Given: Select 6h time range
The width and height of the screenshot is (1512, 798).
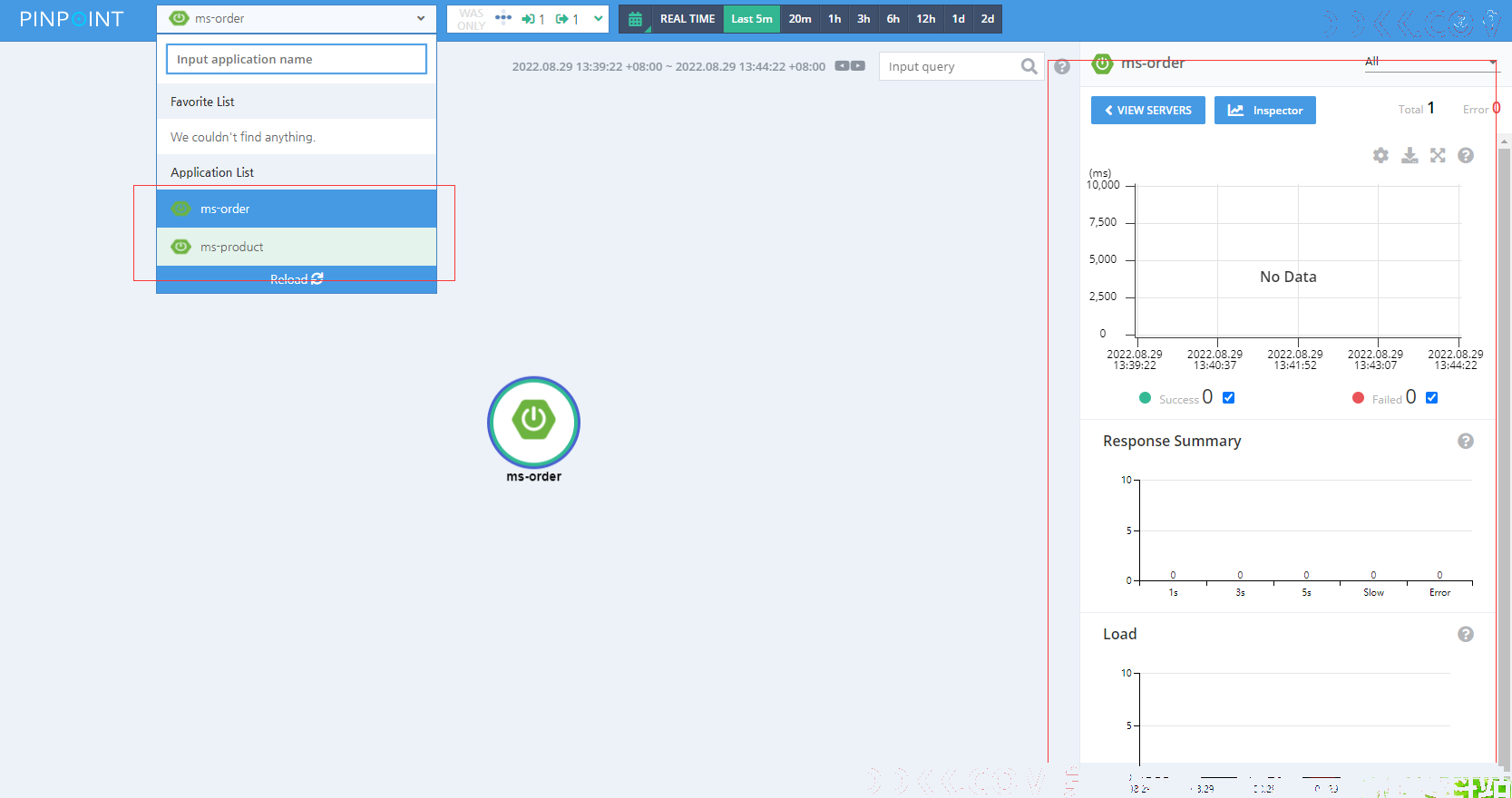Looking at the screenshot, I should click(x=893, y=19).
